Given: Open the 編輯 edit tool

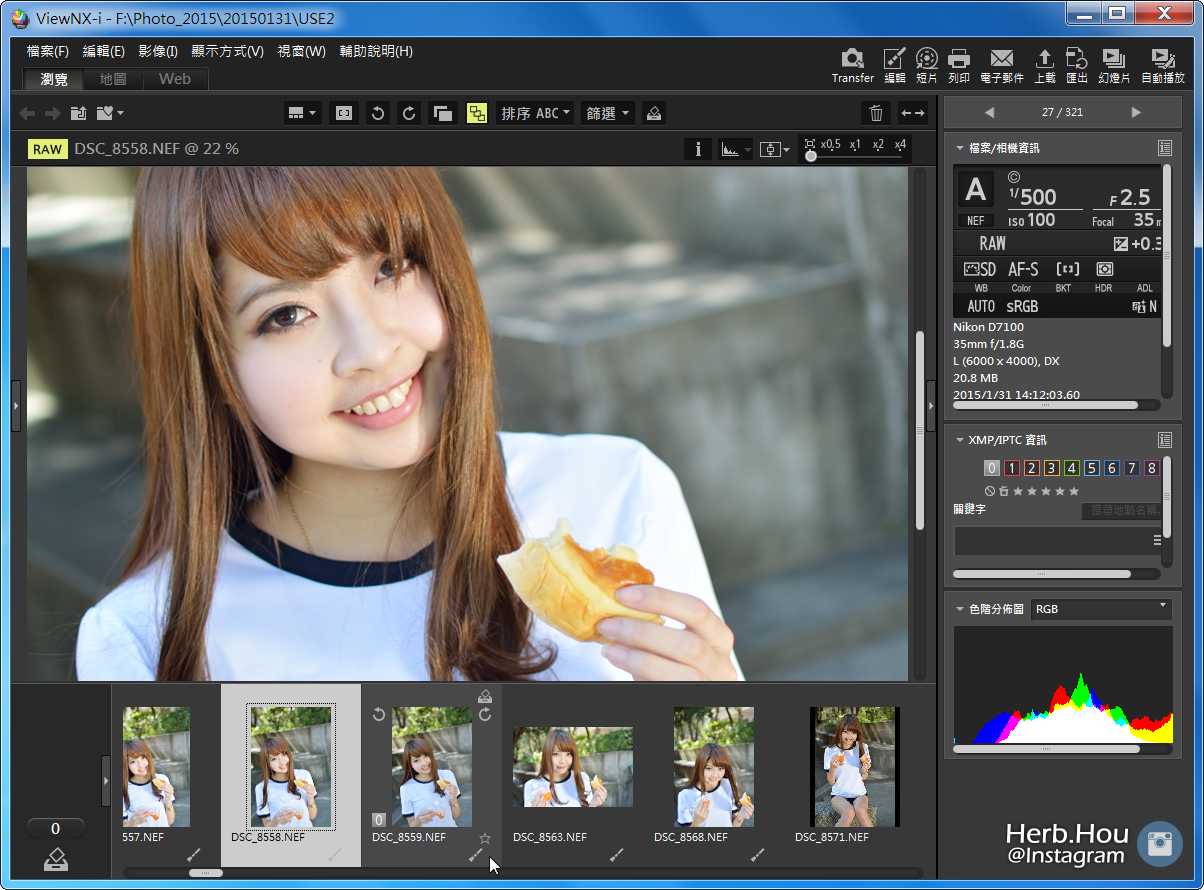Looking at the screenshot, I should [893, 60].
